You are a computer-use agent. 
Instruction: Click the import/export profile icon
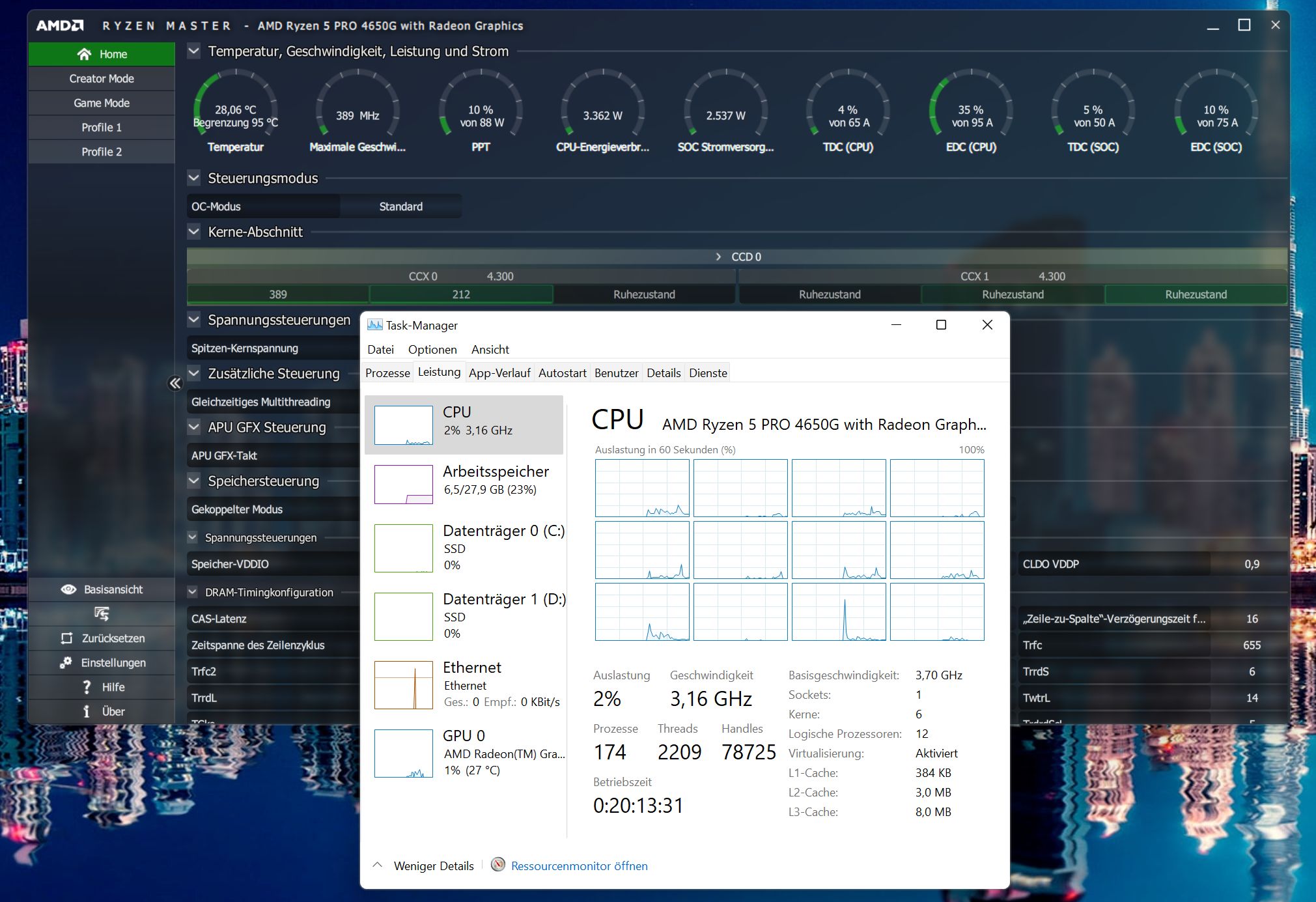click(x=102, y=613)
